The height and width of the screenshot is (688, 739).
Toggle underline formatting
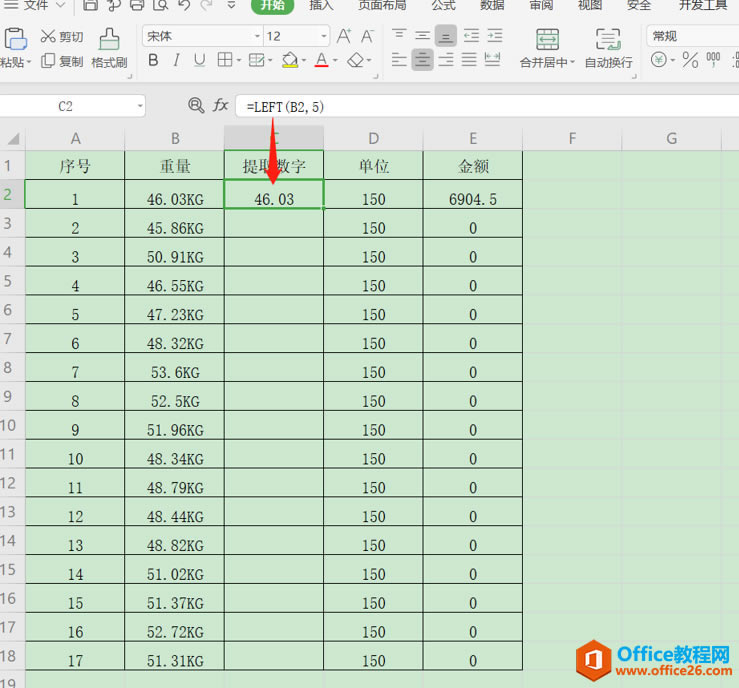coord(199,60)
